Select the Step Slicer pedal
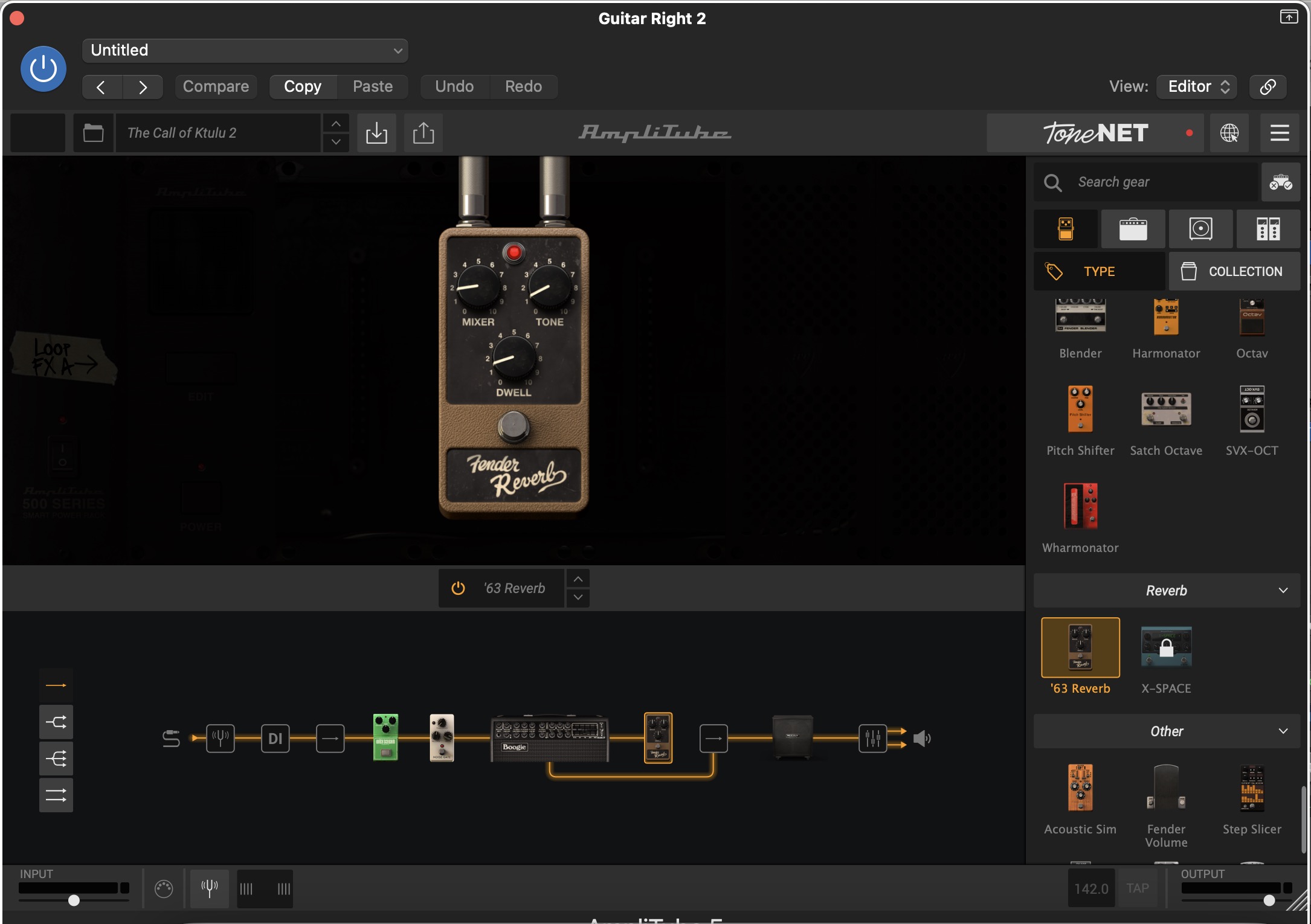The width and height of the screenshot is (1311, 924). tap(1252, 800)
